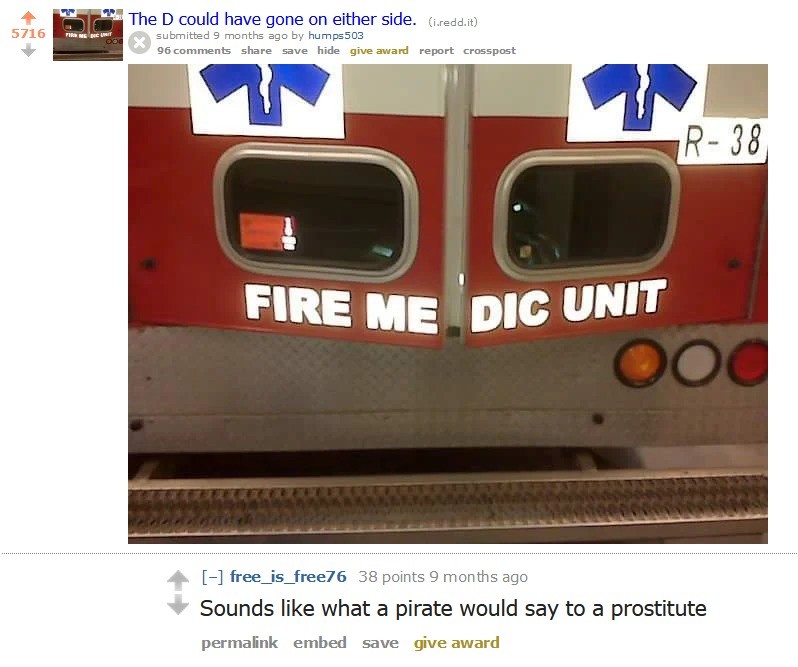Visit the i.redd.it domain link

coord(452,22)
